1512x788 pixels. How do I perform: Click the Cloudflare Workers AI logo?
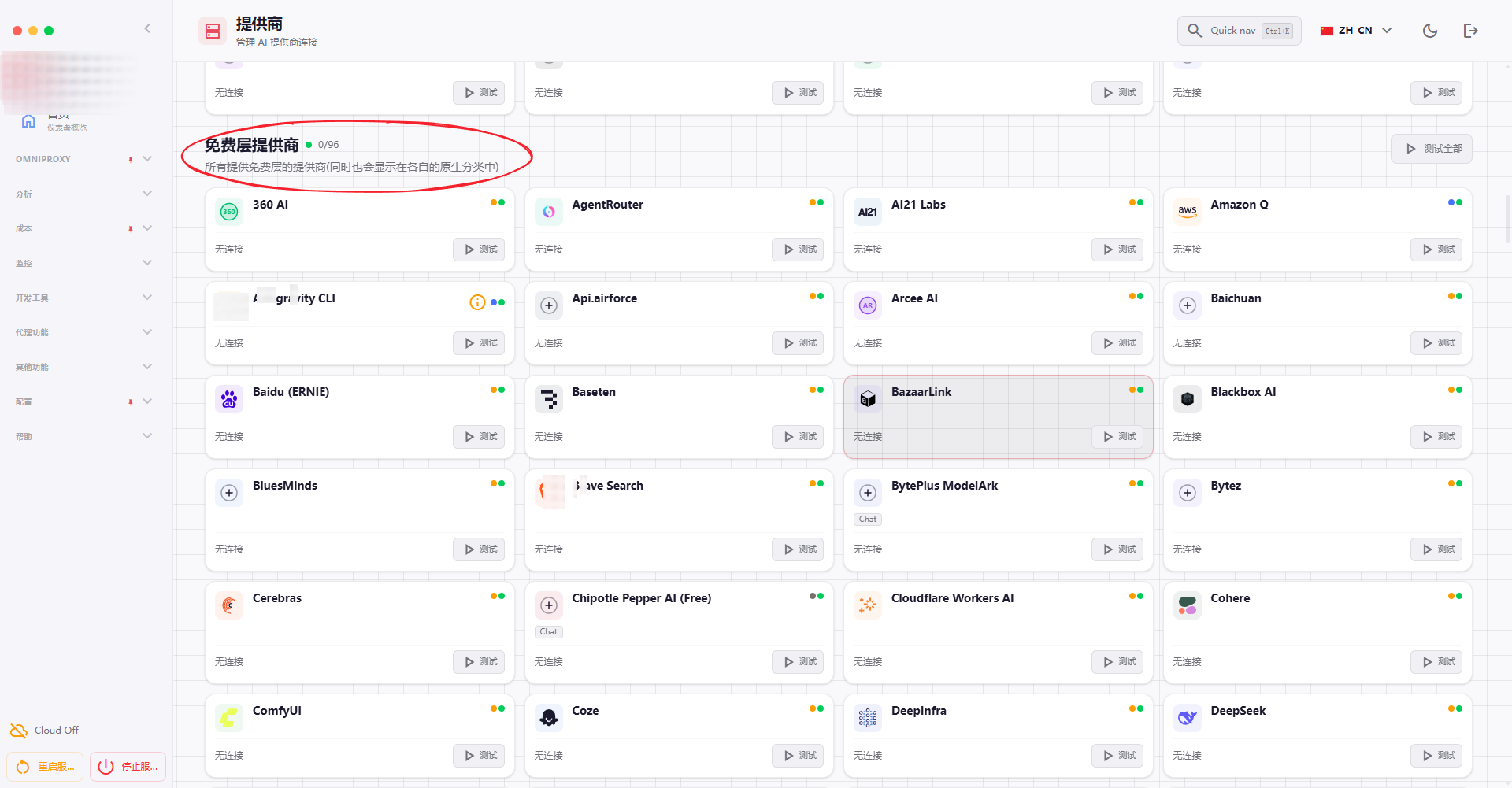point(868,605)
